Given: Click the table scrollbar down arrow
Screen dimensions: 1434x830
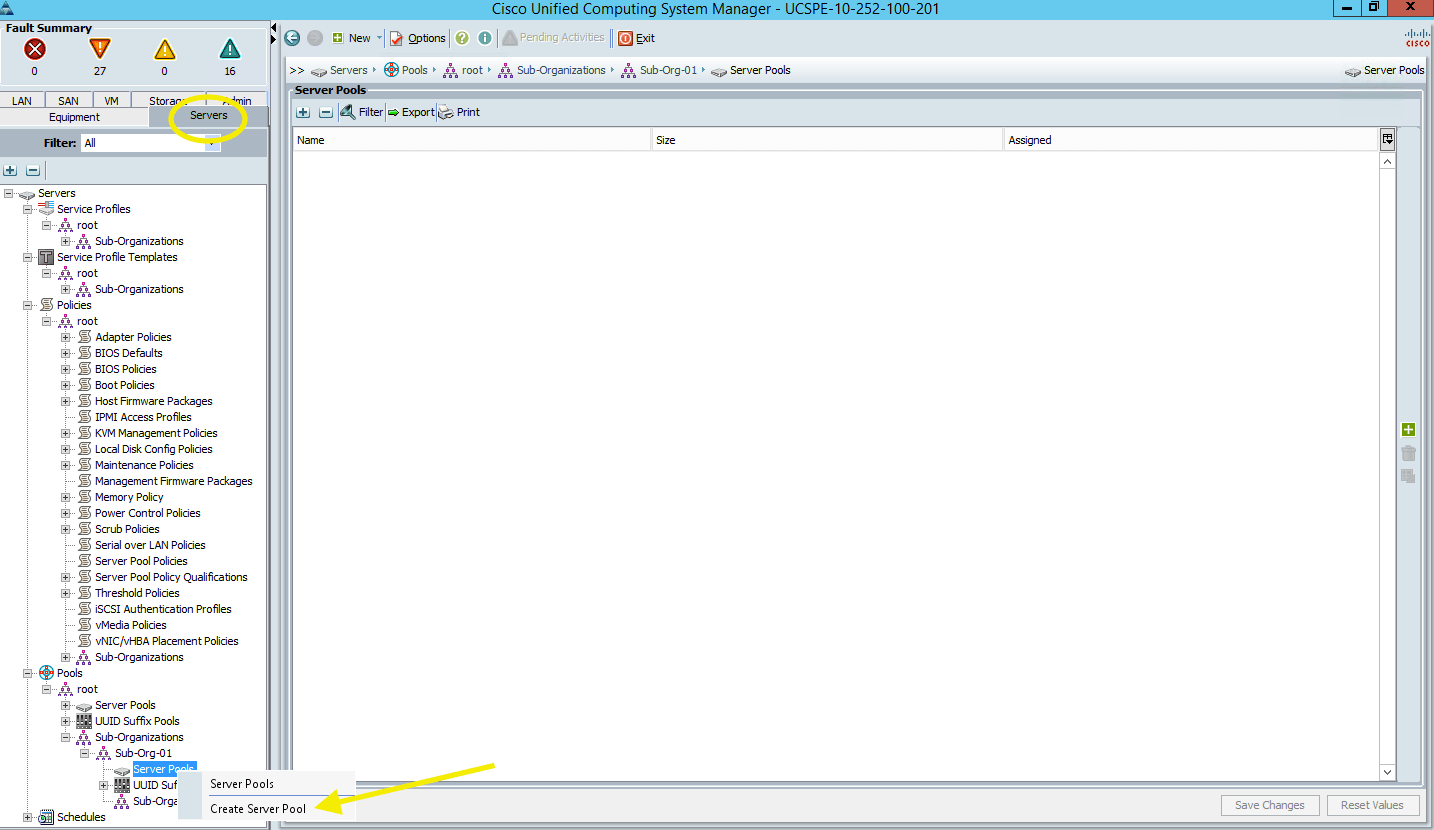Looking at the screenshot, I should pyautogui.click(x=1387, y=772).
